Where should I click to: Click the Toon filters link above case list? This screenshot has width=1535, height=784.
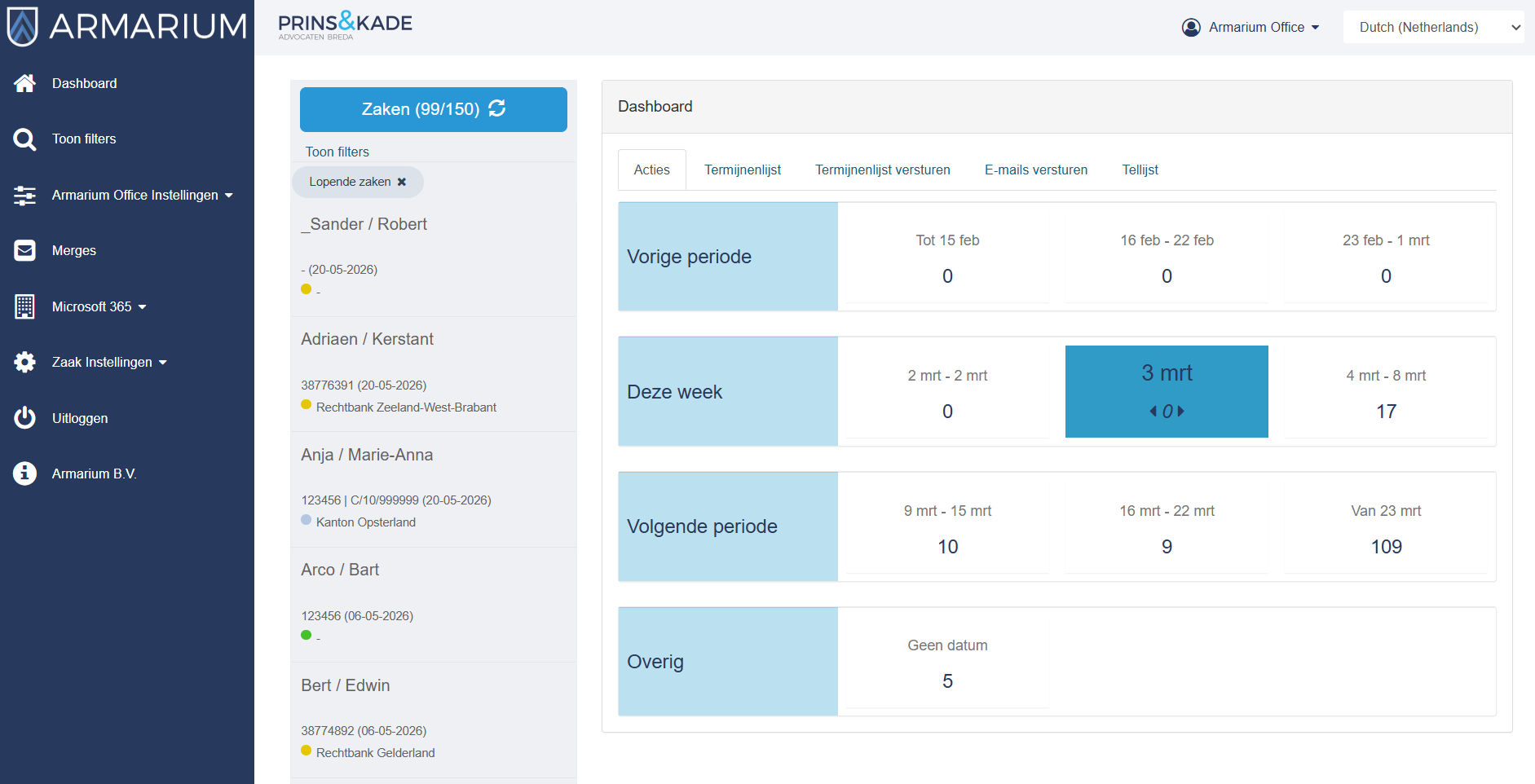(x=337, y=152)
